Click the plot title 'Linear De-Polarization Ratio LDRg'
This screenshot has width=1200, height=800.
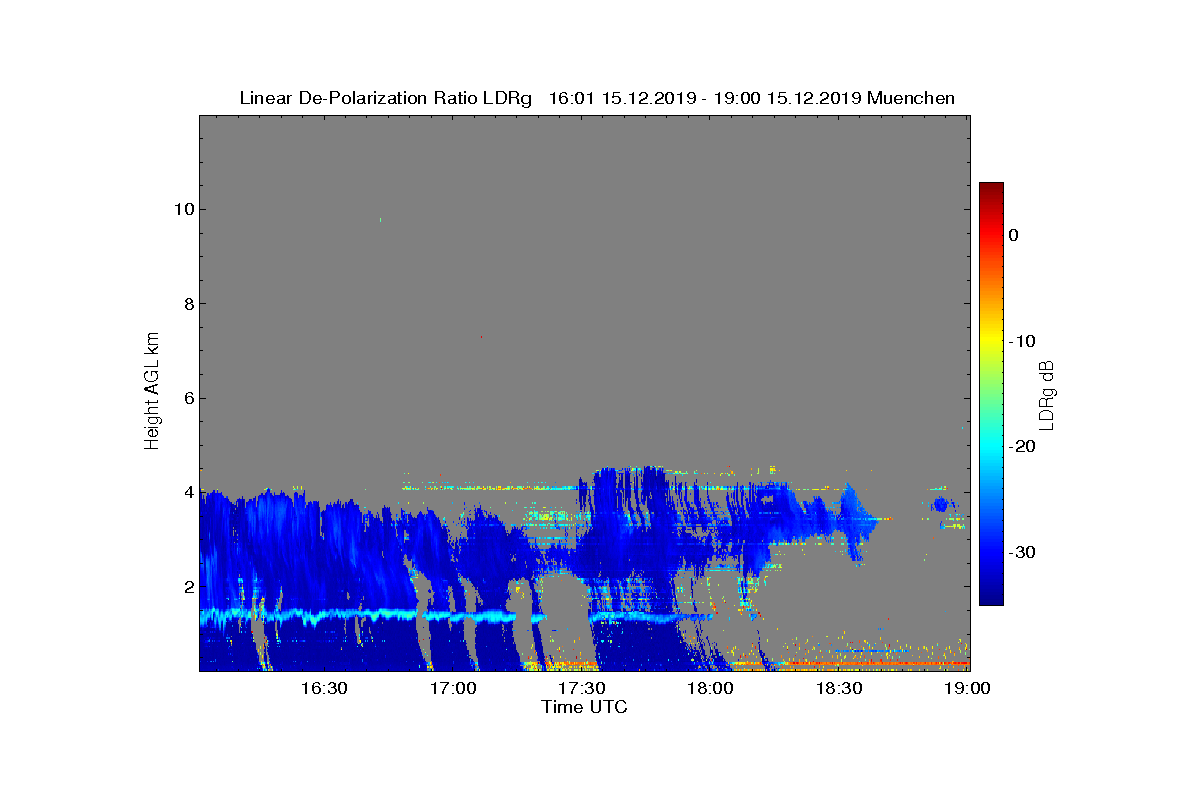click(386, 98)
